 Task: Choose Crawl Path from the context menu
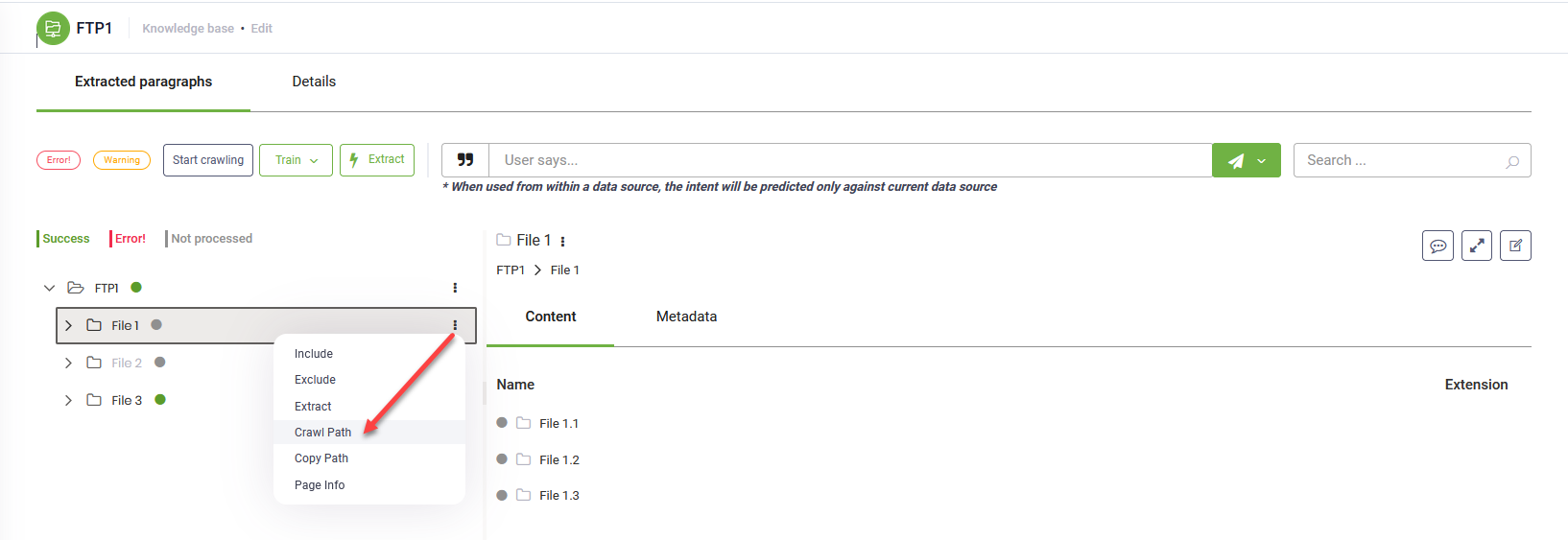(x=322, y=433)
